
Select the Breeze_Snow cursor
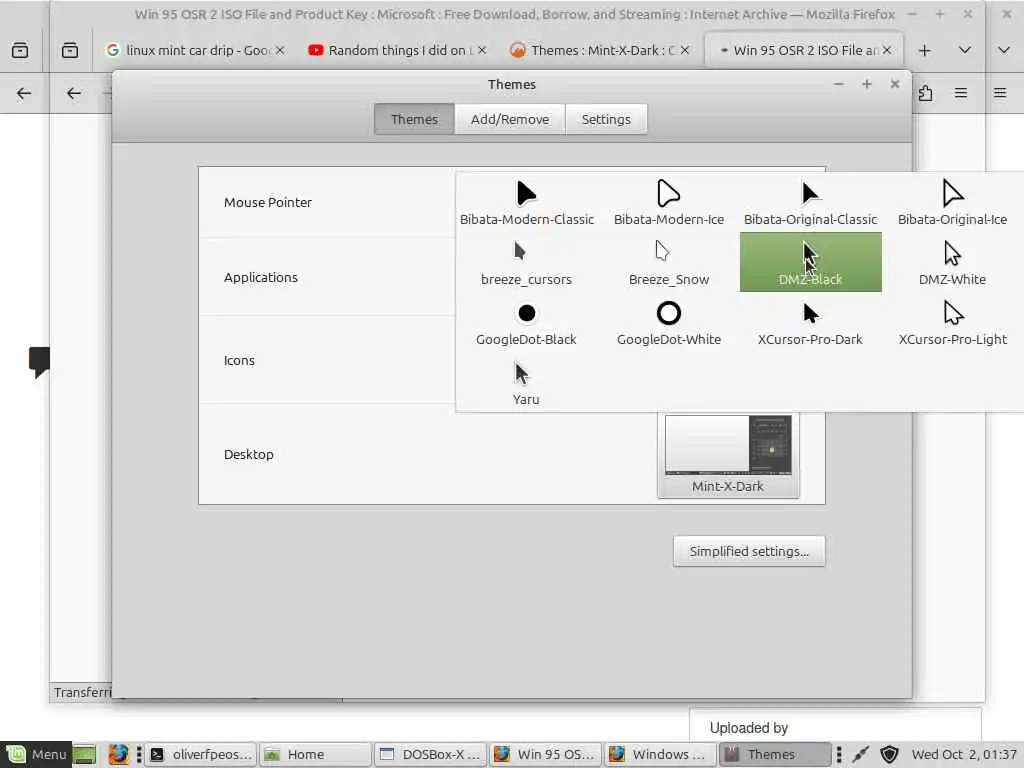point(669,263)
